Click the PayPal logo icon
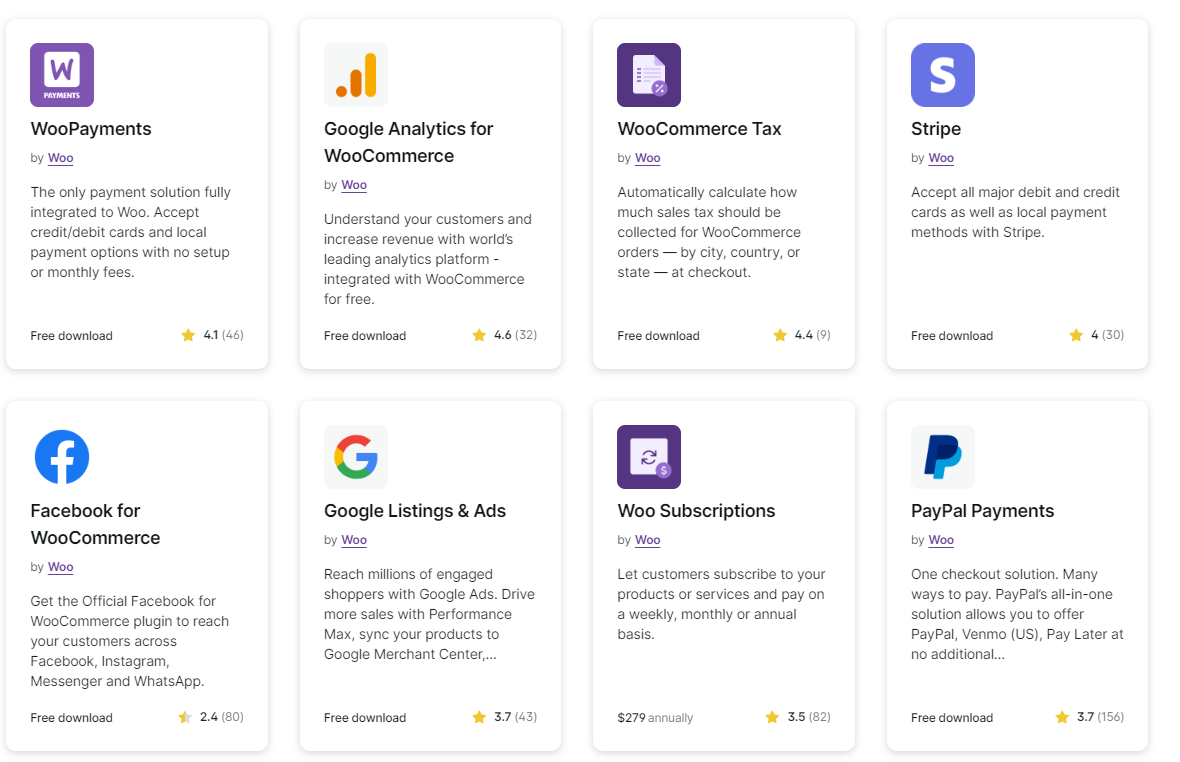 pyautogui.click(x=943, y=457)
